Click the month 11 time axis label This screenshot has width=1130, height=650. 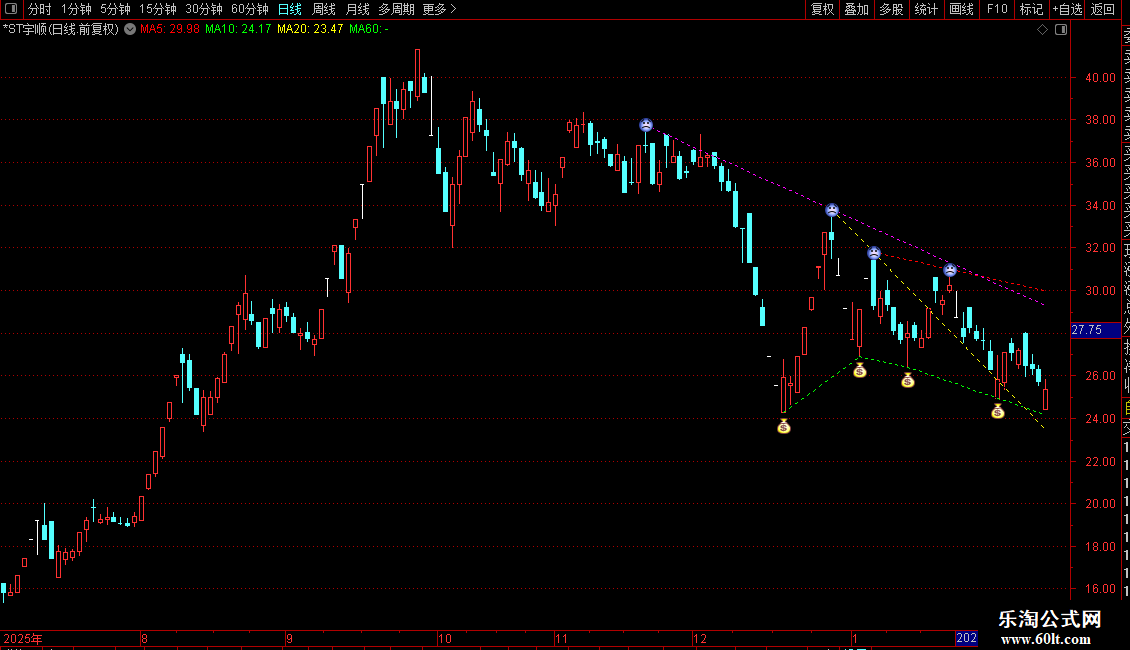pos(561,638)
